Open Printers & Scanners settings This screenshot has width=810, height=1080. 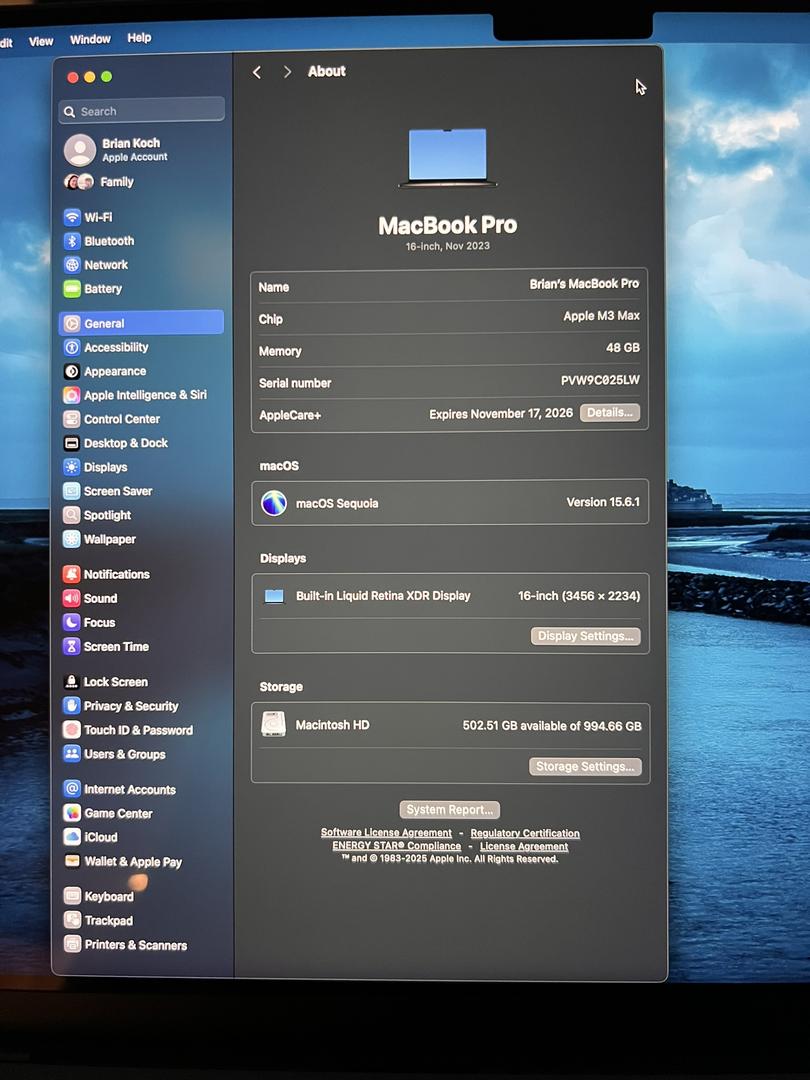[135, 945]
